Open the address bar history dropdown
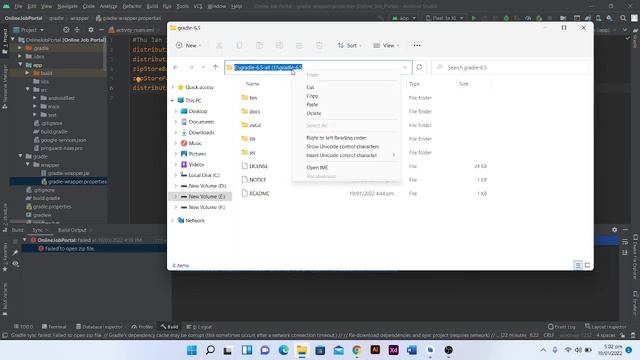Viewport: 640px width, 360px height. coord(405,67)
